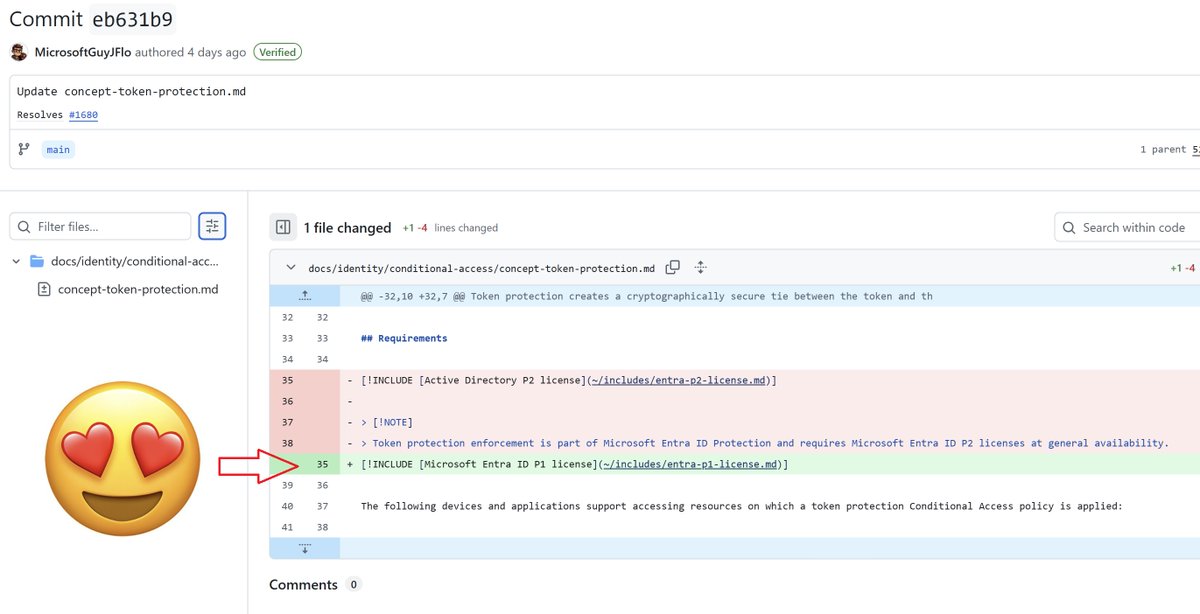This screenshot has width=1200, height=614.
Task: Select concept-token-protection.md in file tree
Action: point(138,289)
